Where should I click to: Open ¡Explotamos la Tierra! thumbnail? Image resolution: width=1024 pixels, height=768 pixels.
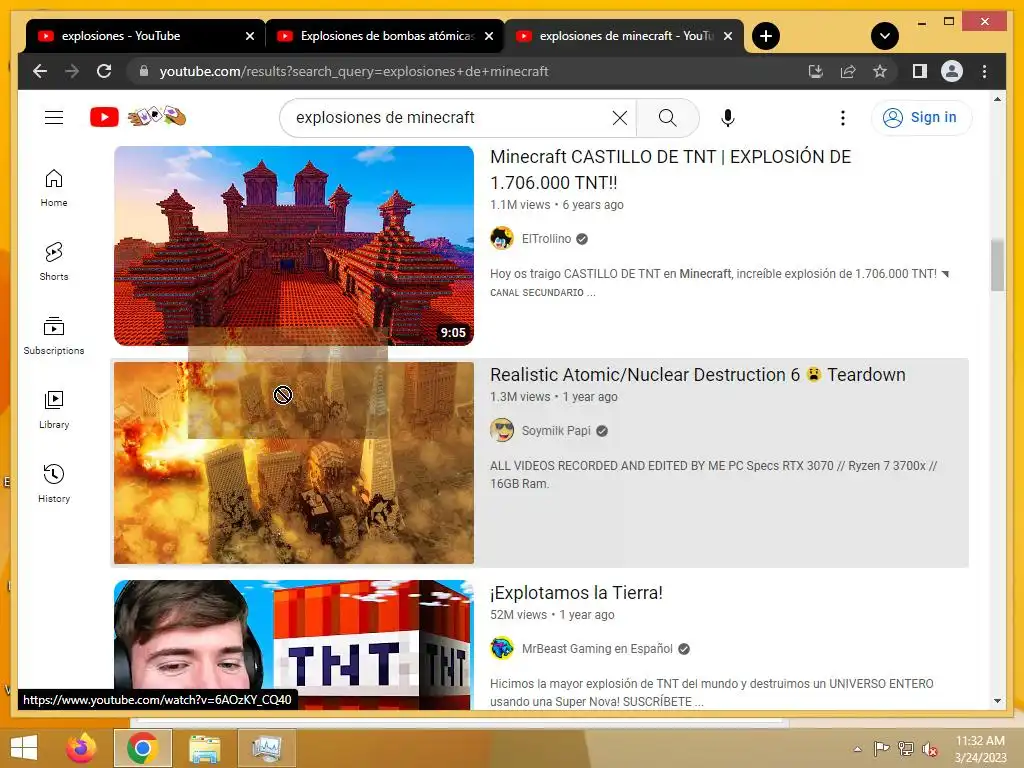pos(294,645)
